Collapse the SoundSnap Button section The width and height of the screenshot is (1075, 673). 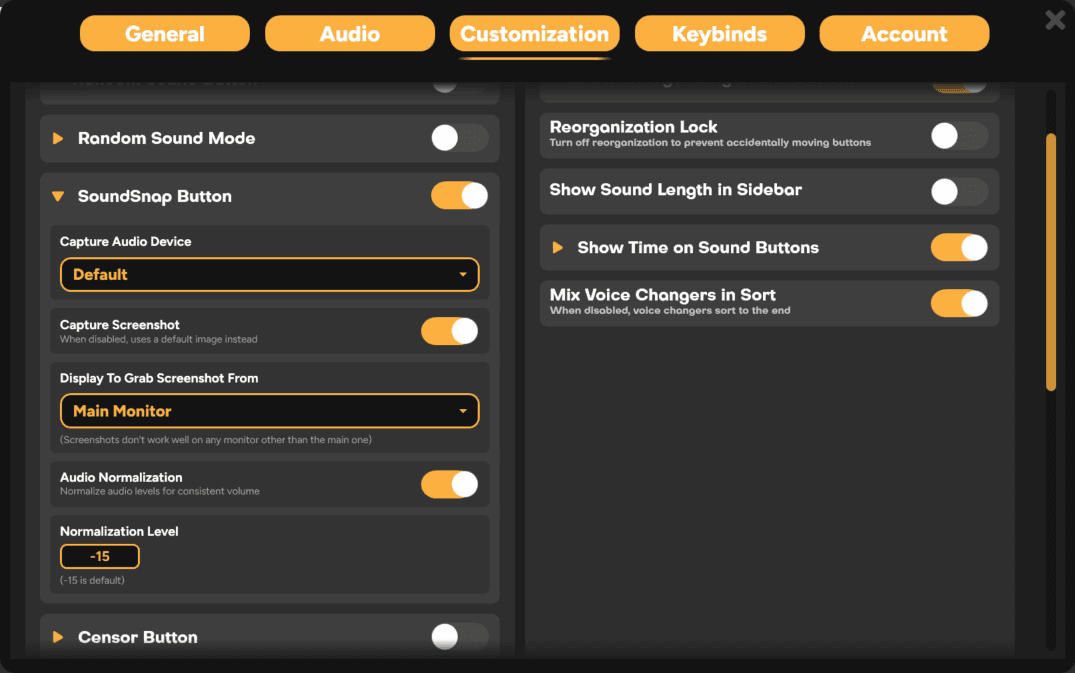click(58, 195)
